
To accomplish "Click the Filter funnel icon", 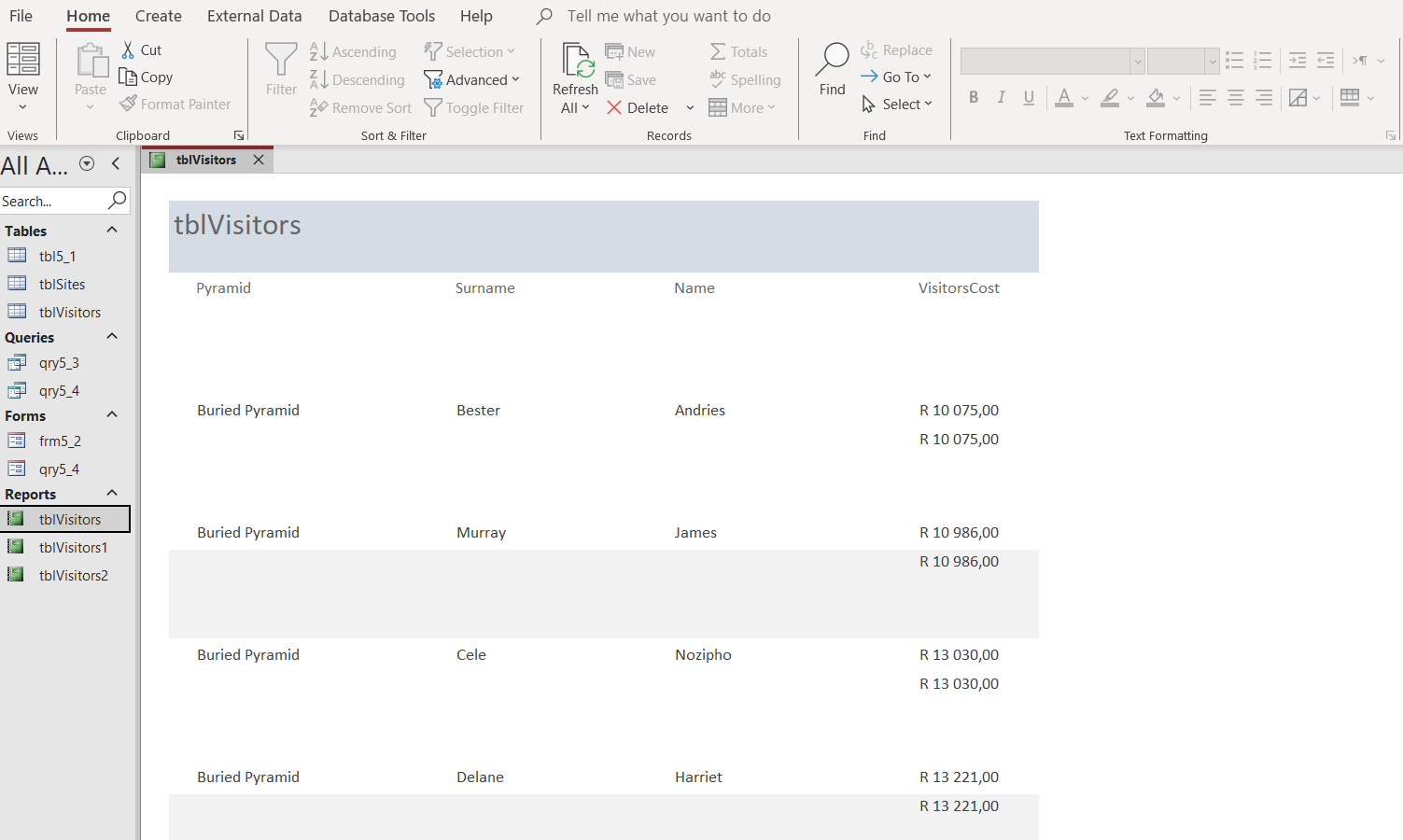I will pos(281,60).
